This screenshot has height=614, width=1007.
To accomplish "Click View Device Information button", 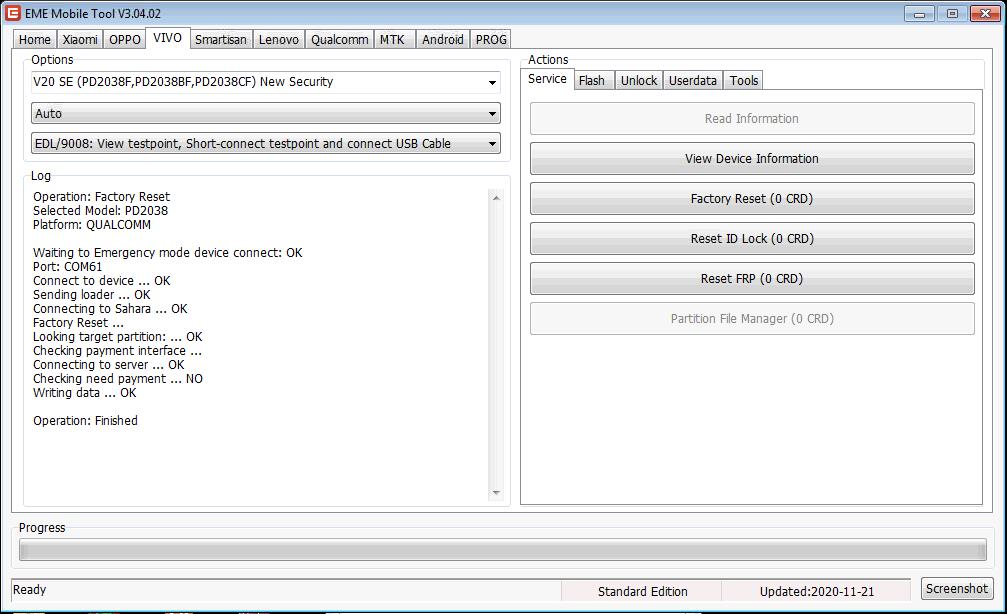I will click(x=752, y=159).
